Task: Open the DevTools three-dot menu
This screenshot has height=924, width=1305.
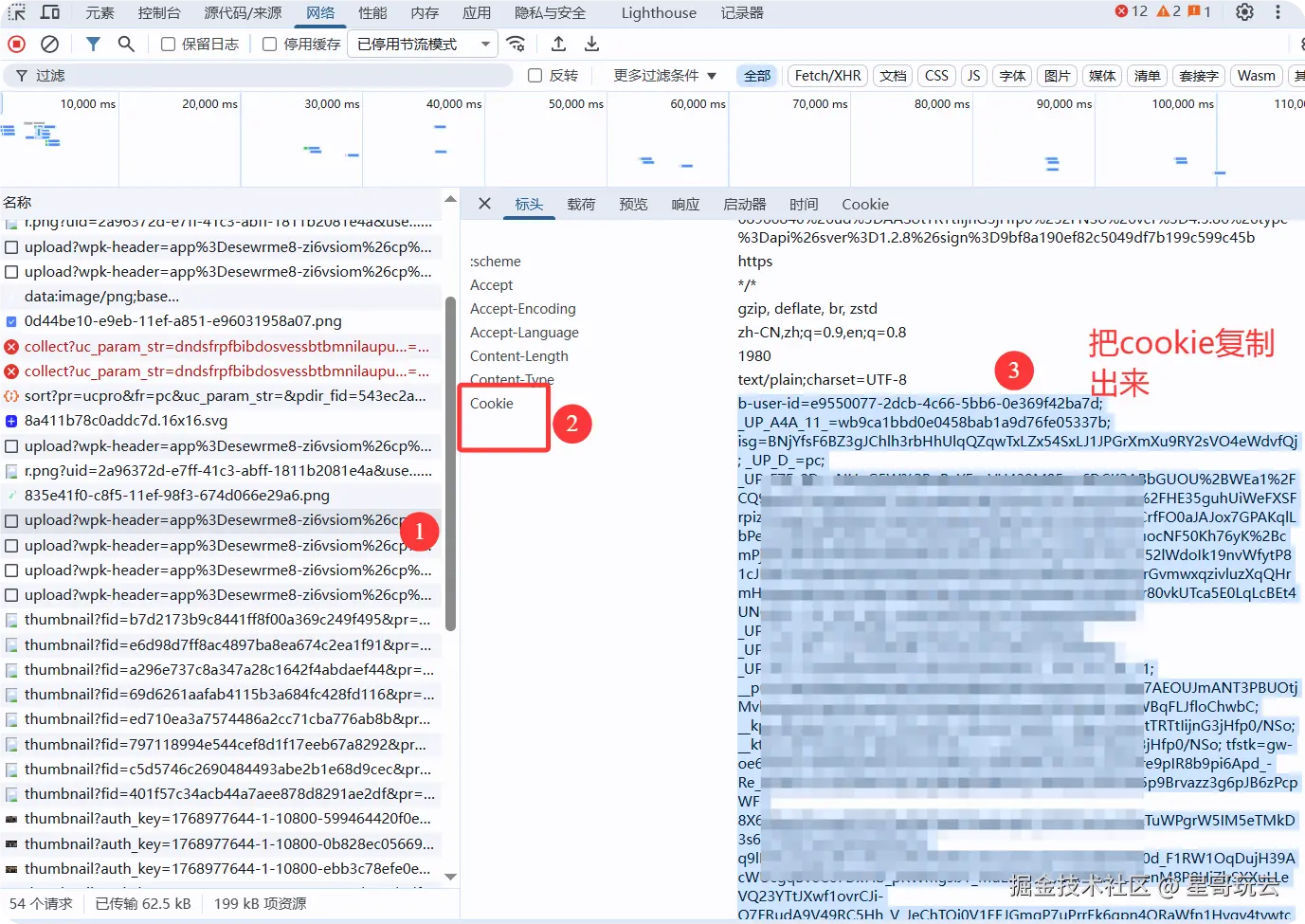Action: click(x=1278, y=12)
